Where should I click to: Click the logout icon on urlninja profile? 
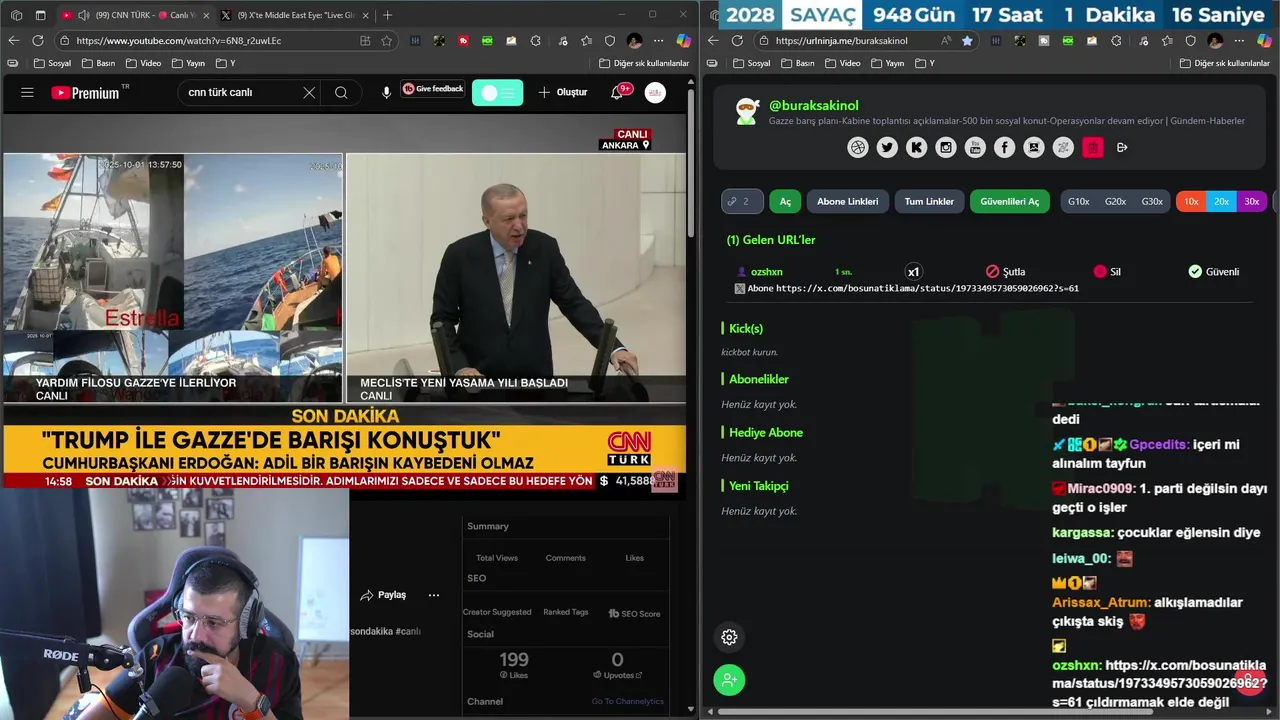pyautogui.click(x=1122, y=147)
